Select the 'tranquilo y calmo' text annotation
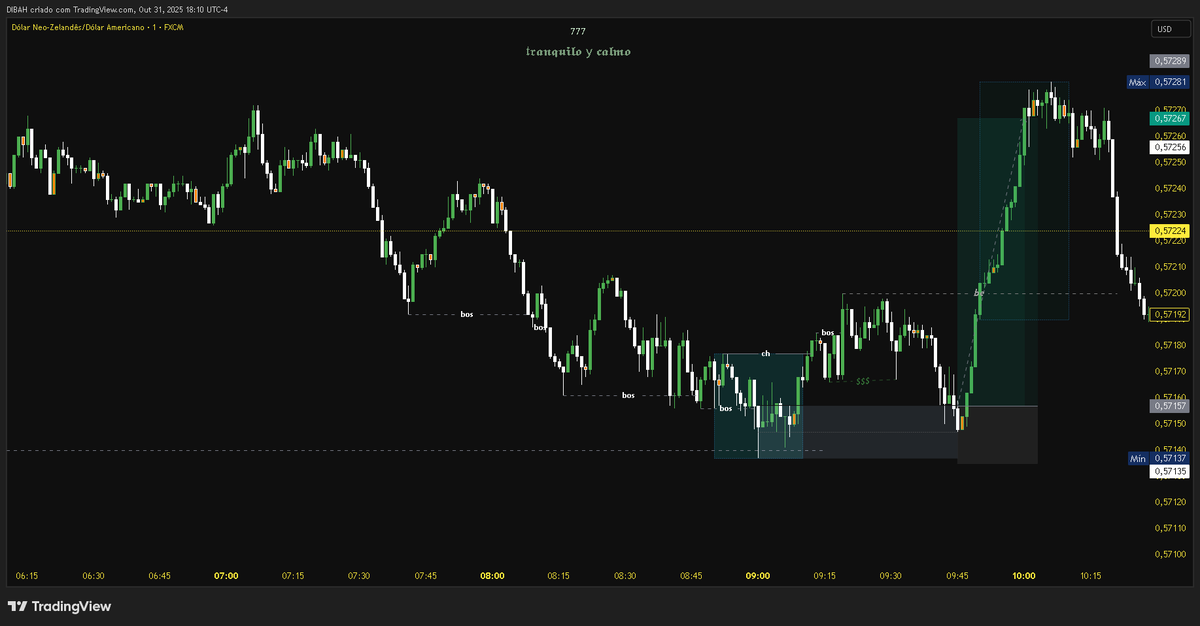 pos(578,51)
